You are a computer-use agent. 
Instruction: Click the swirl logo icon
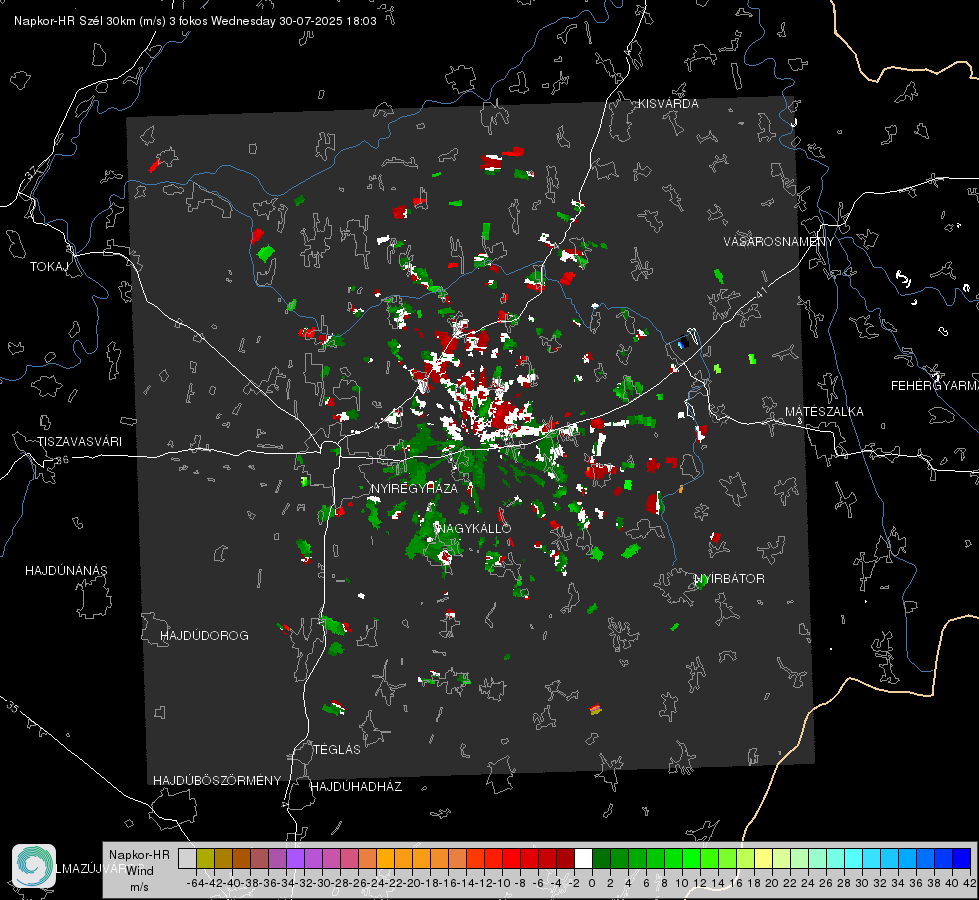34,866
